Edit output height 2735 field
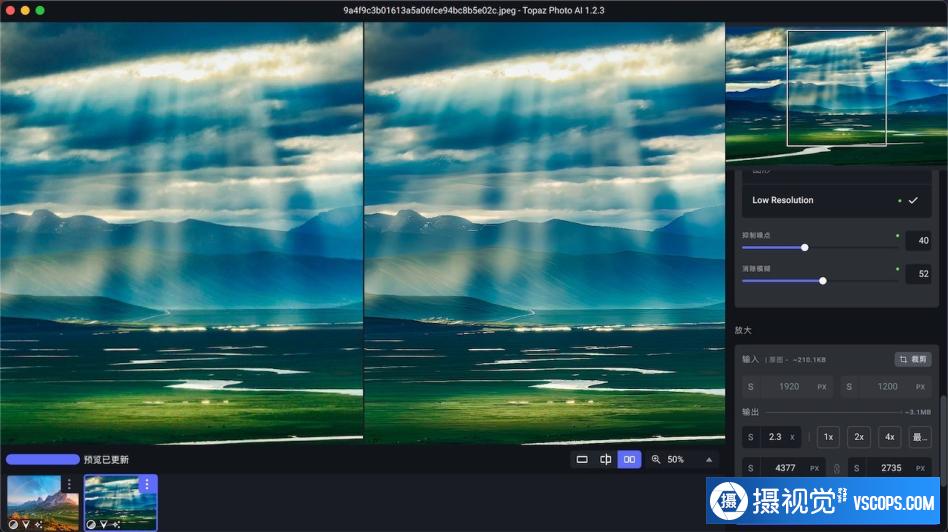Viewport: 948px width, 532px height. point(889,468)
